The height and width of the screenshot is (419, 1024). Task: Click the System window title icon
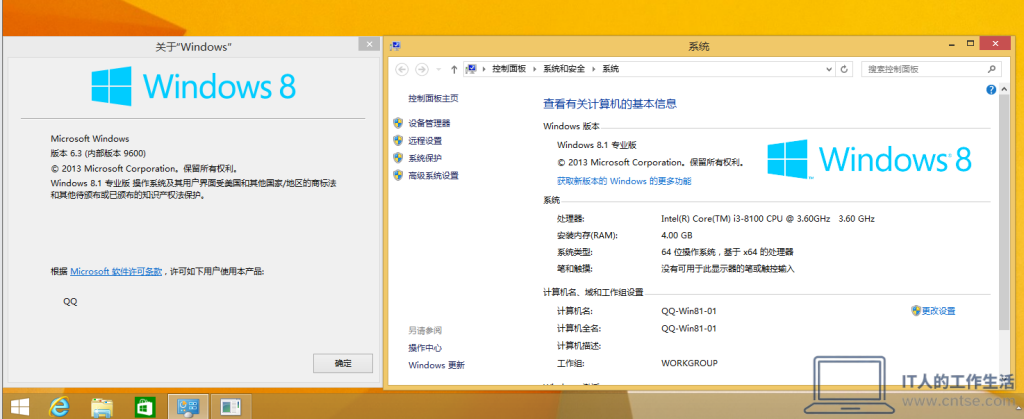[x=395, y=46]
